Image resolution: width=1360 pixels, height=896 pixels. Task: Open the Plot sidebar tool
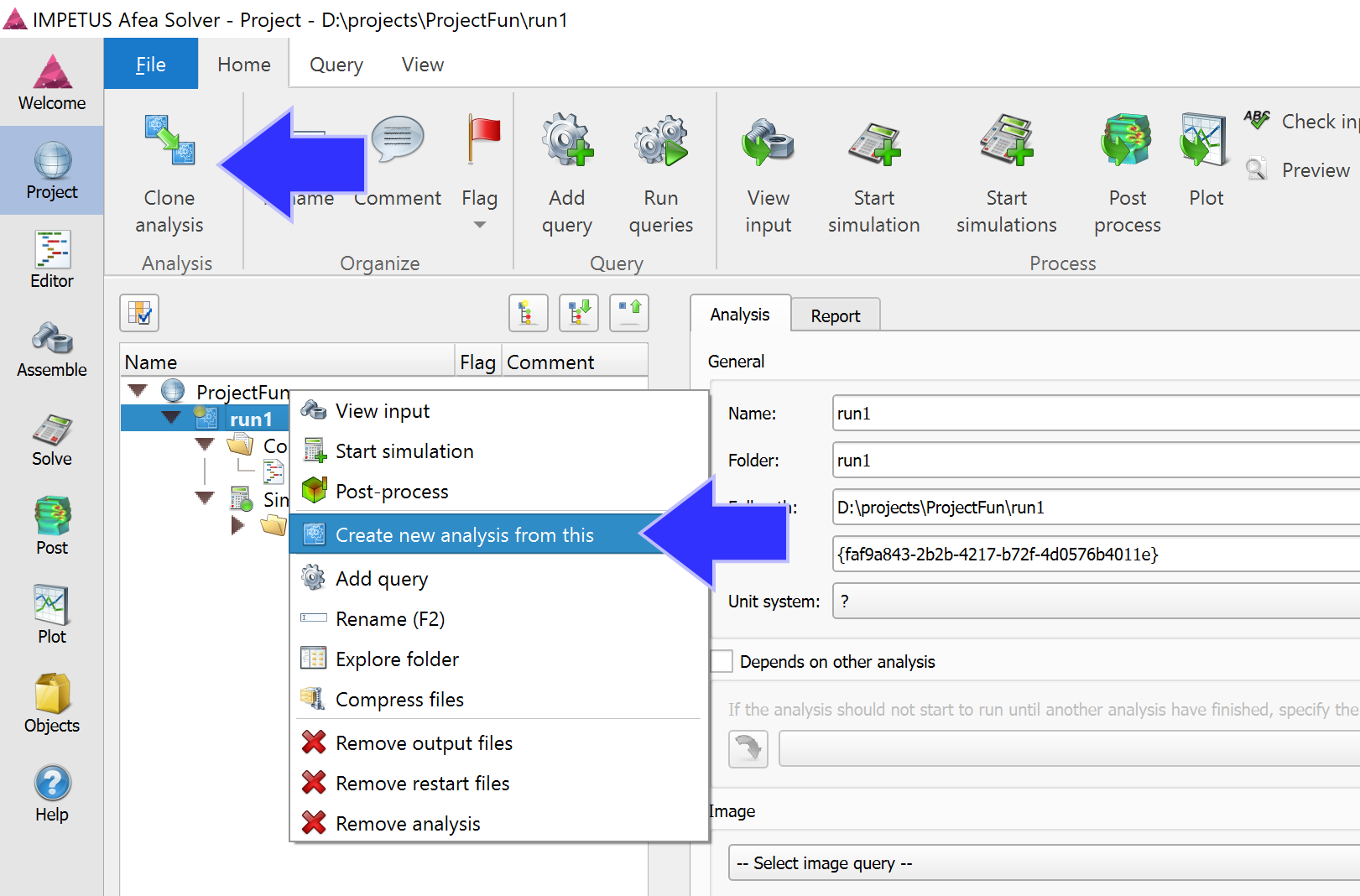point(52,616)
